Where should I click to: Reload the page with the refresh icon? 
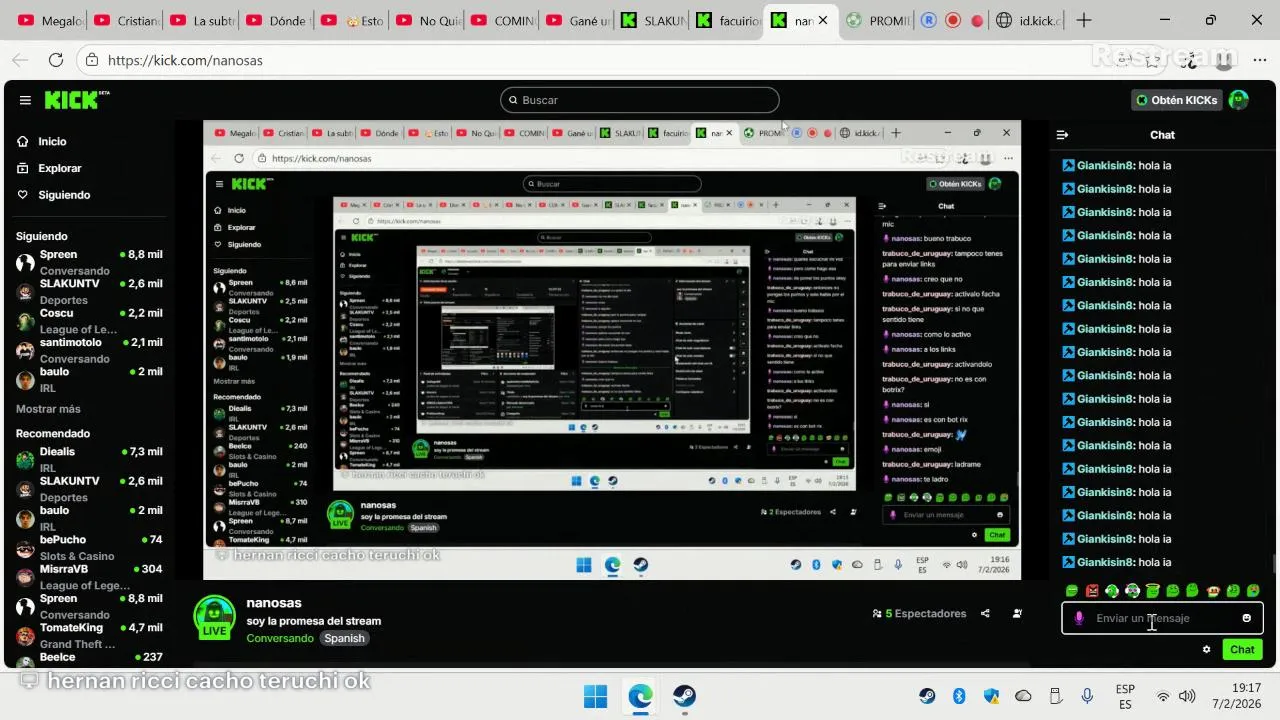click(x=56, y=60)
